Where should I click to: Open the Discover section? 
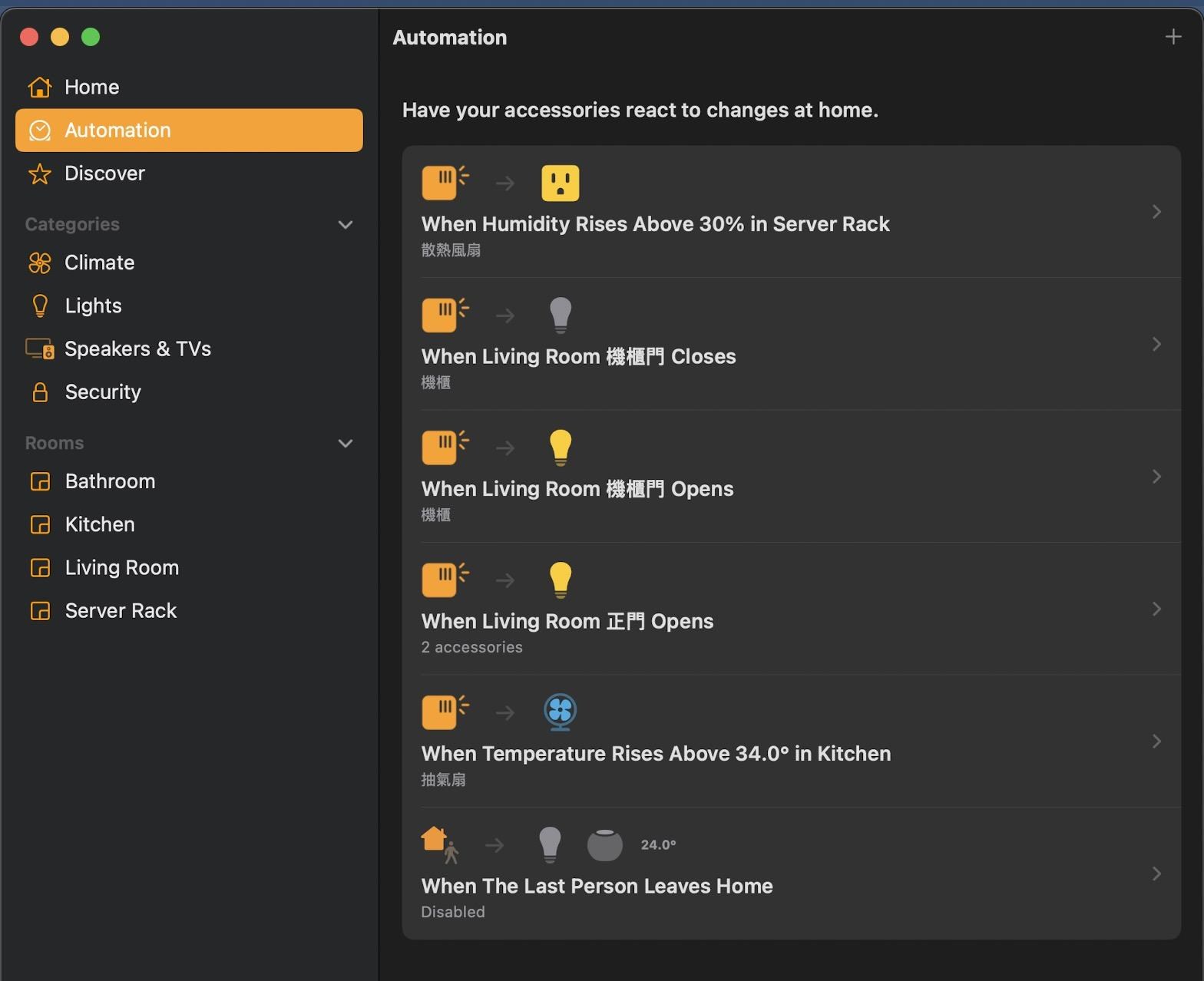(x=104, y=173)
